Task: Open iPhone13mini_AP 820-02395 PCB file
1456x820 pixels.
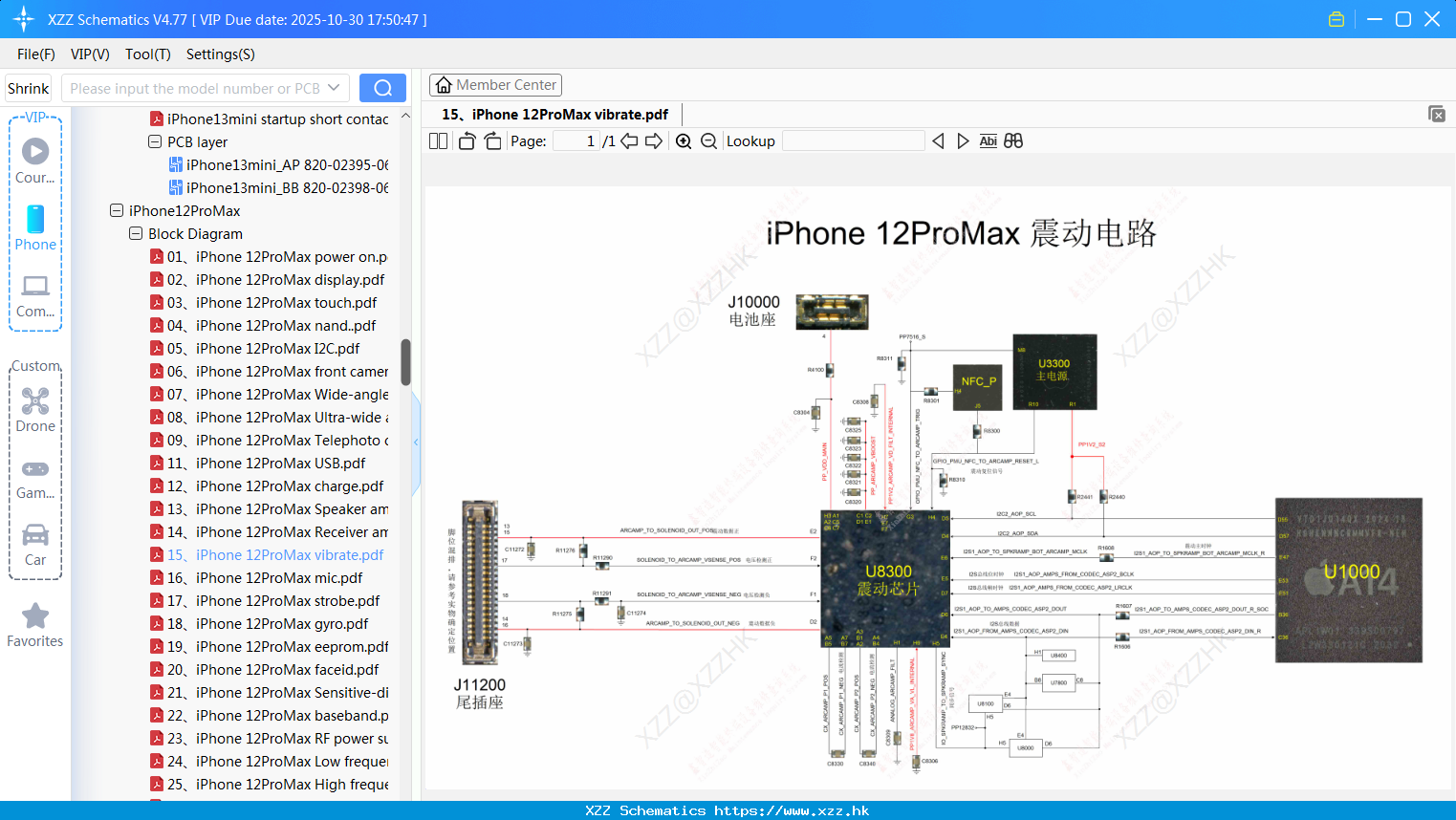Action: 278,164
